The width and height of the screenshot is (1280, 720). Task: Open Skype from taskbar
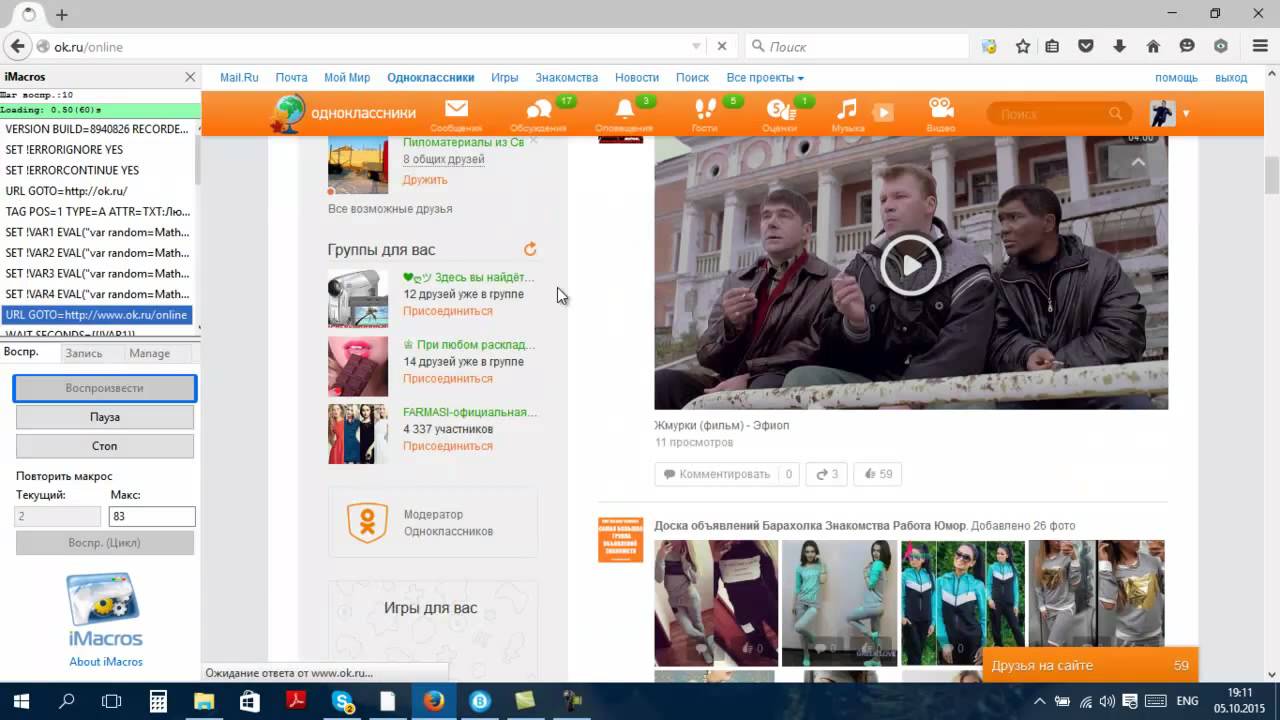[x=341, y=701]
